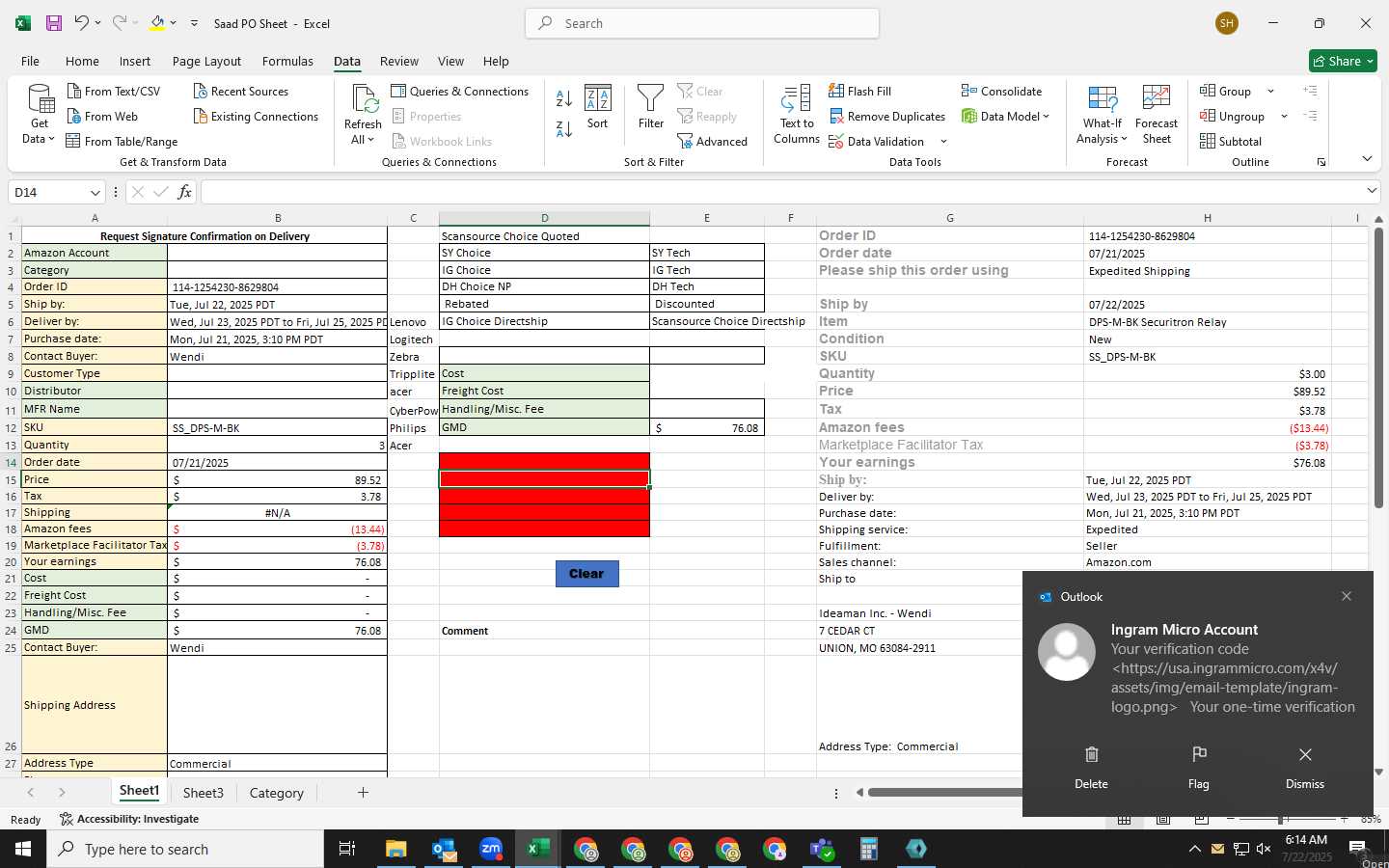The height and width of the screenshot is (868, 1389).
Task: Open Recent Sources
Action: tap(241, 91)
